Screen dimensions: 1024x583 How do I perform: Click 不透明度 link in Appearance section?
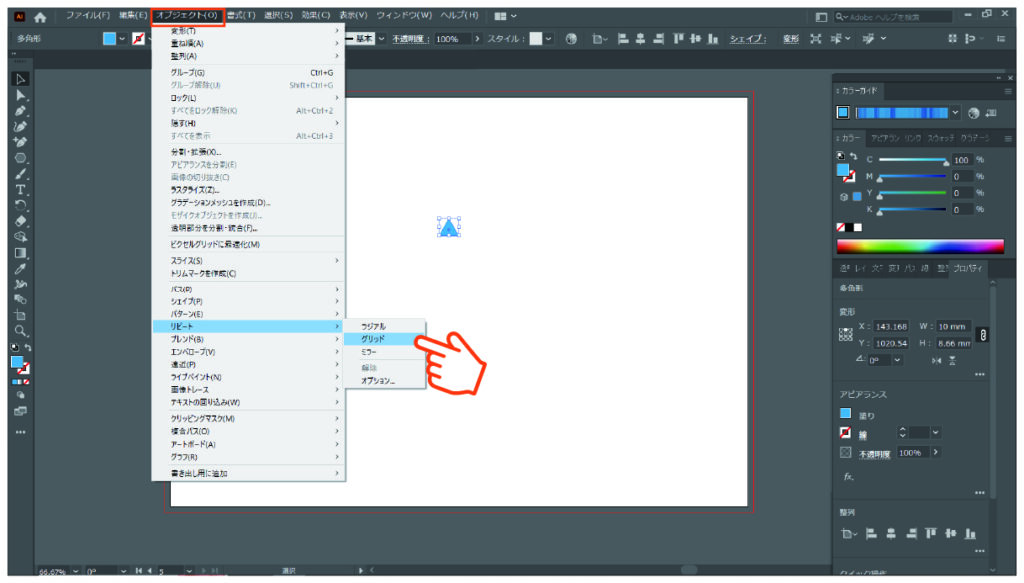click(x=874, y=454)
